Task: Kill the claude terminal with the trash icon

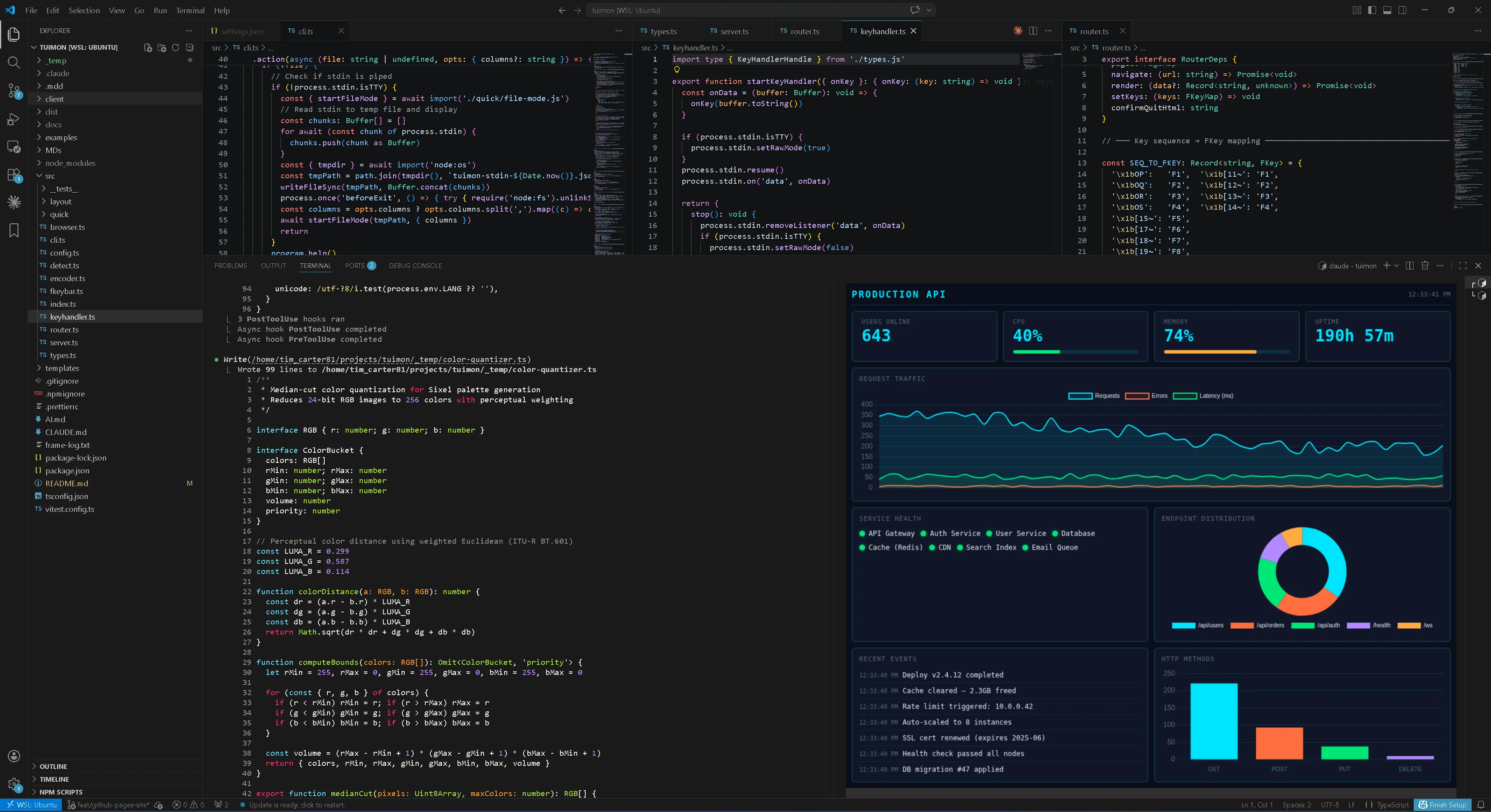Action: [1425, 266]
